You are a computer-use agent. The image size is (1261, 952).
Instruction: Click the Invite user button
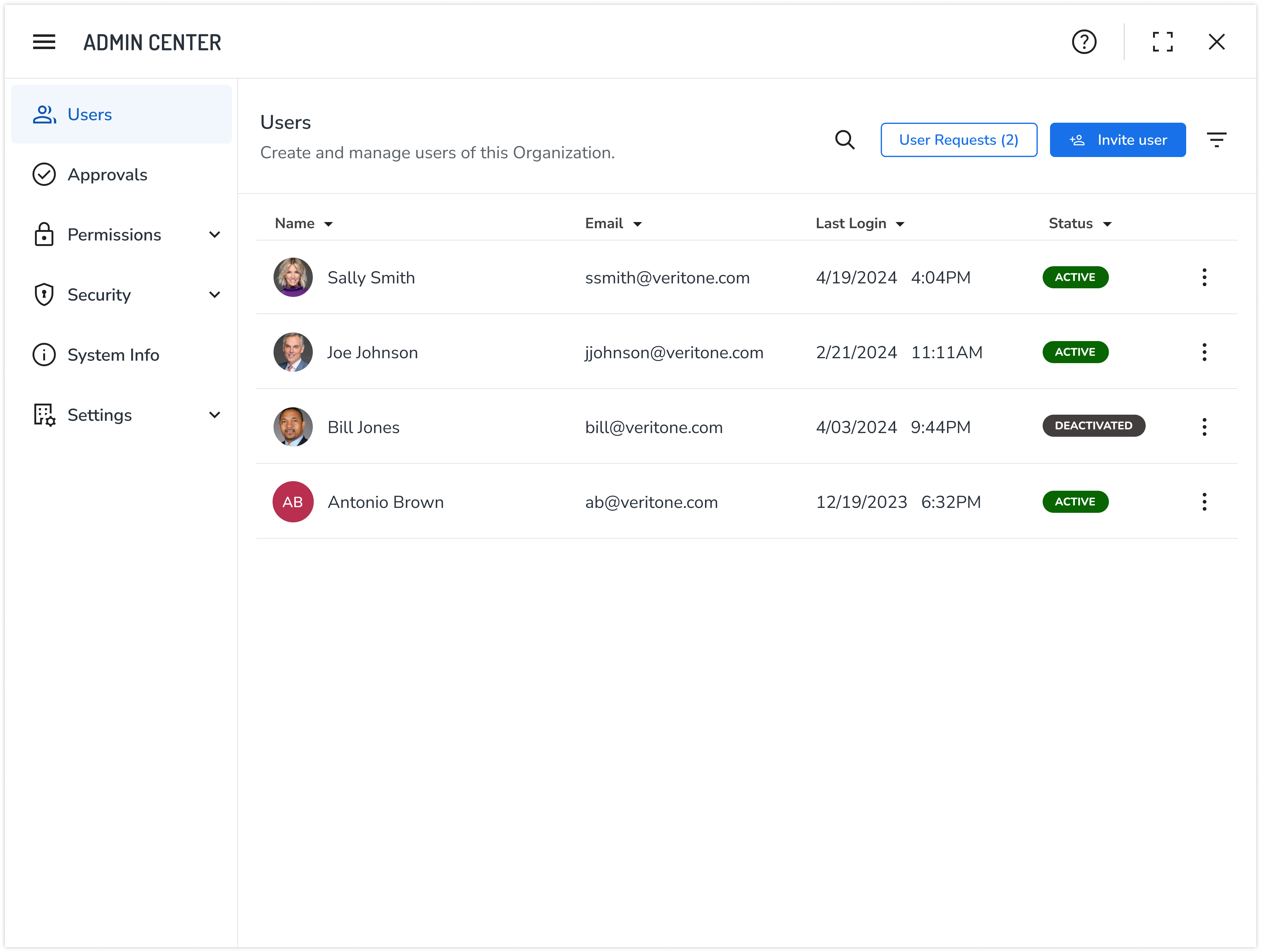click(1117, 140)
